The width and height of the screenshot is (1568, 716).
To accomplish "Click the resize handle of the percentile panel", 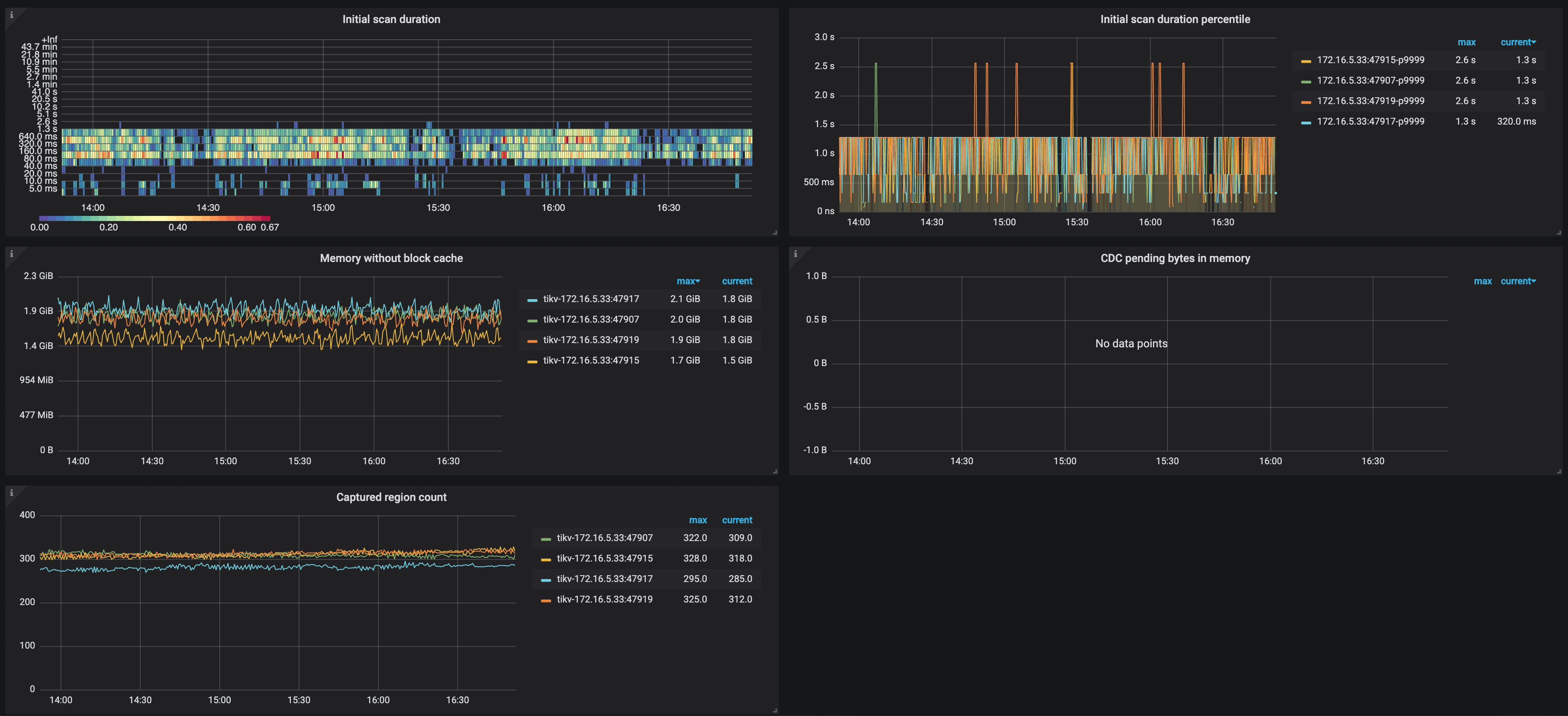I will coord(1558,231).
